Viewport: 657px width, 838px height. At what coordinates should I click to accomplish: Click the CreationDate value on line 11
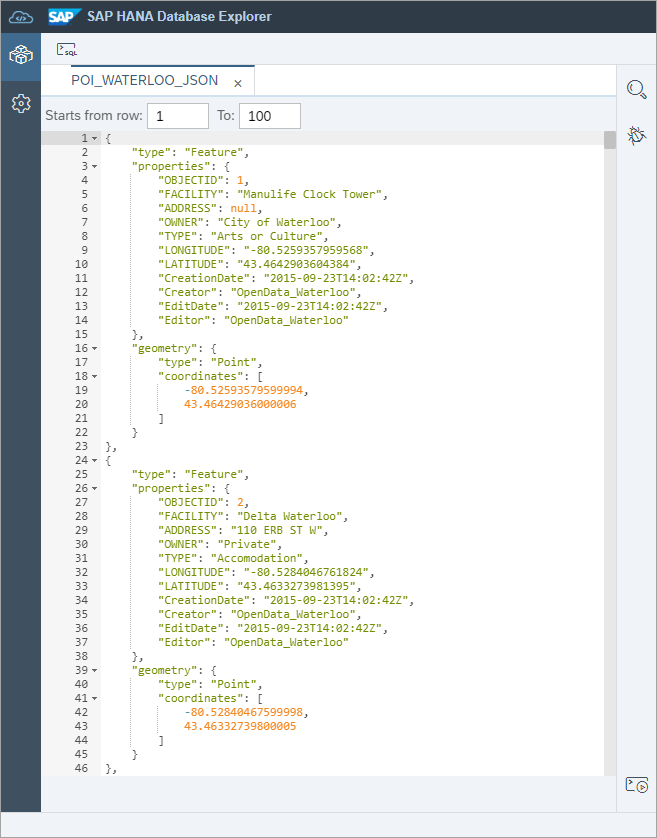point(336,278)
